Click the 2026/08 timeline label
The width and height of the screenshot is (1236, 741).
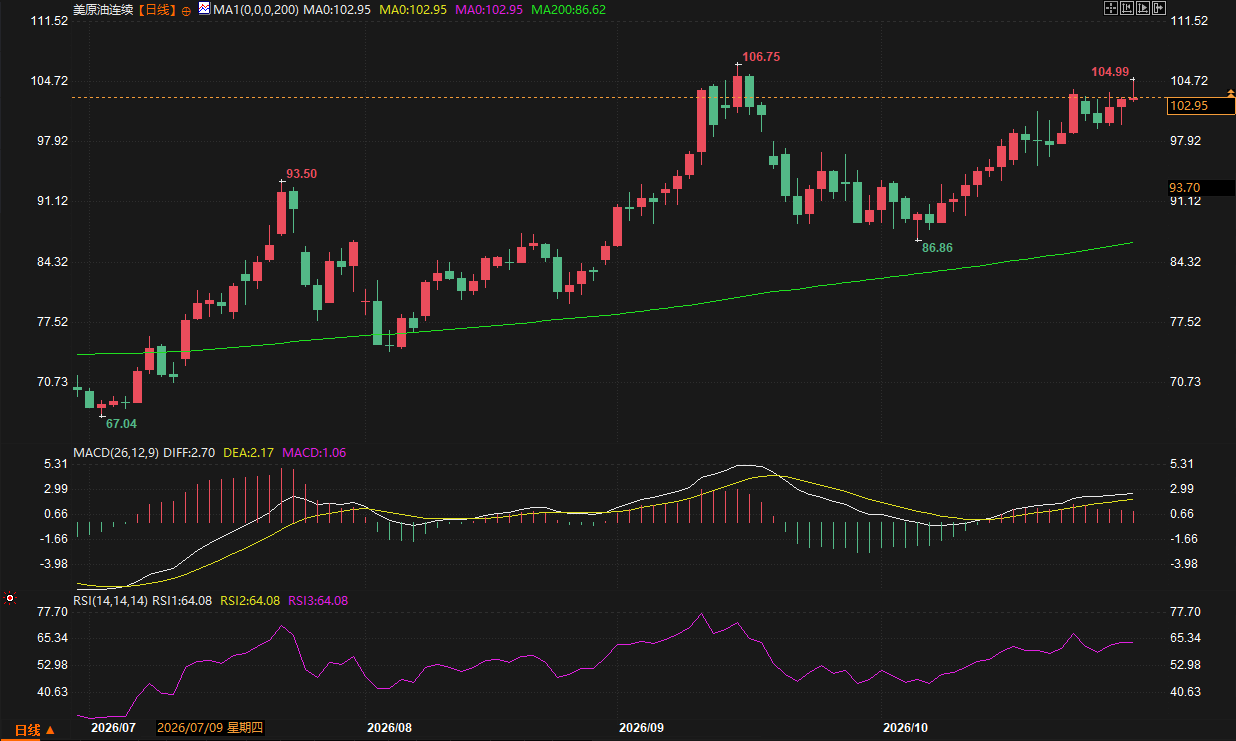tap(389, 727)
